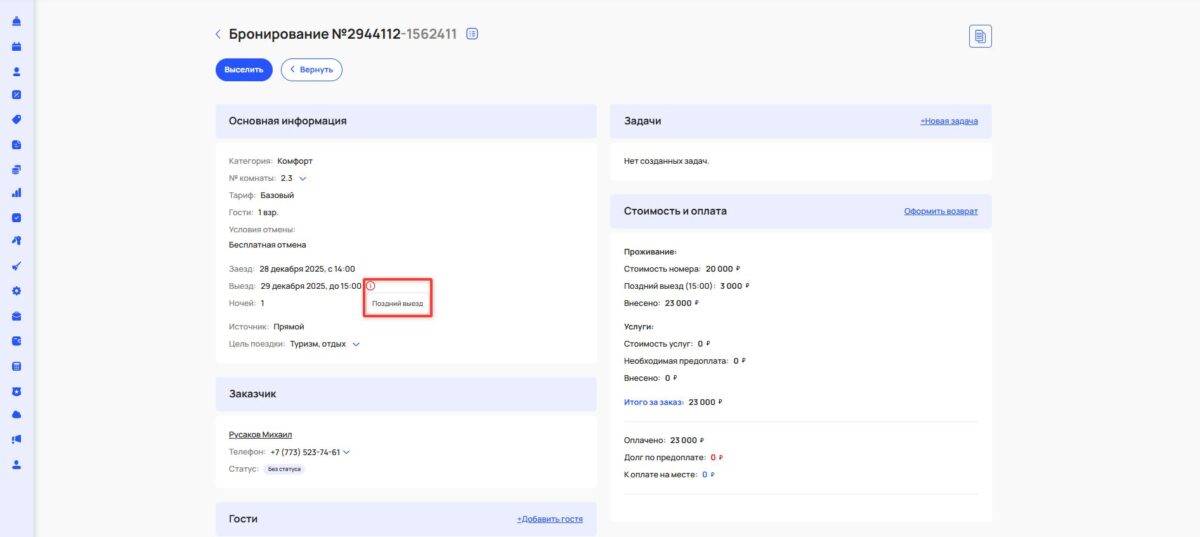The height and width of the screenshot is (537, 1200).
Task: Open the shield icon in sidebar
Action: tap(17, 390)
